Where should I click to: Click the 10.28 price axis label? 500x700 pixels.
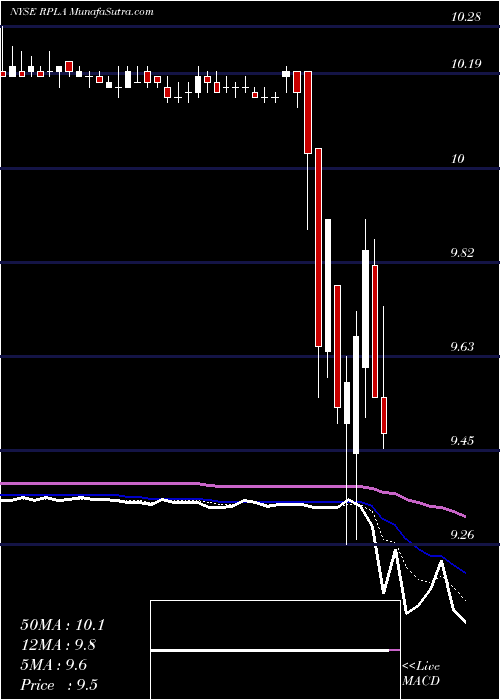pyautogui.click(x=466, y=17)
